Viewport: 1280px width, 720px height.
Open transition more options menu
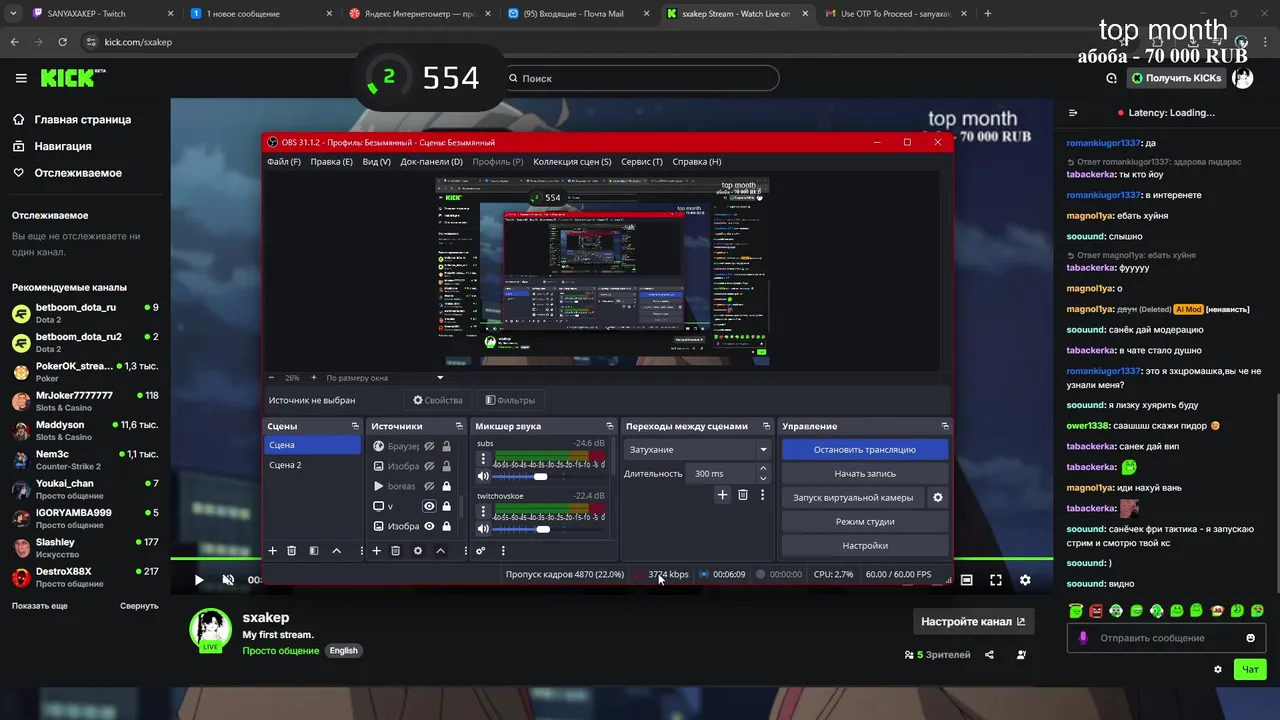(763, 495)
